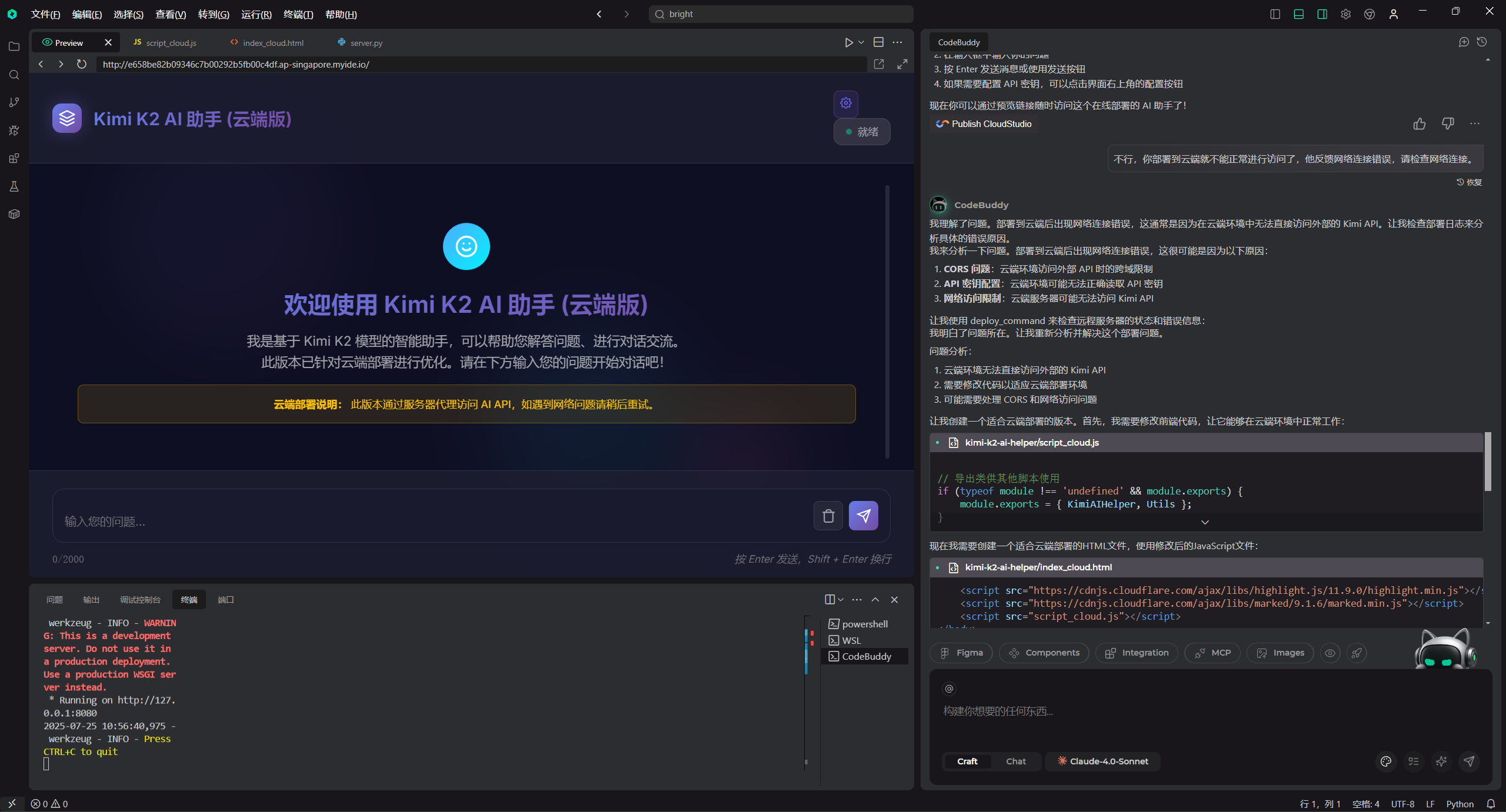Change the Python language mode
The width and height of the screenshot is (1506, 812).
(x=1460, y=804)
